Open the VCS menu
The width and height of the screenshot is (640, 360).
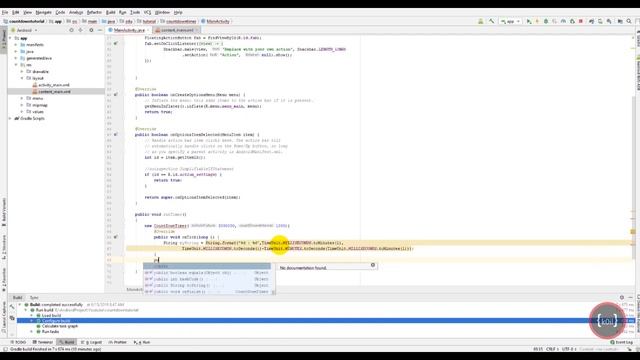pos(147,13)
